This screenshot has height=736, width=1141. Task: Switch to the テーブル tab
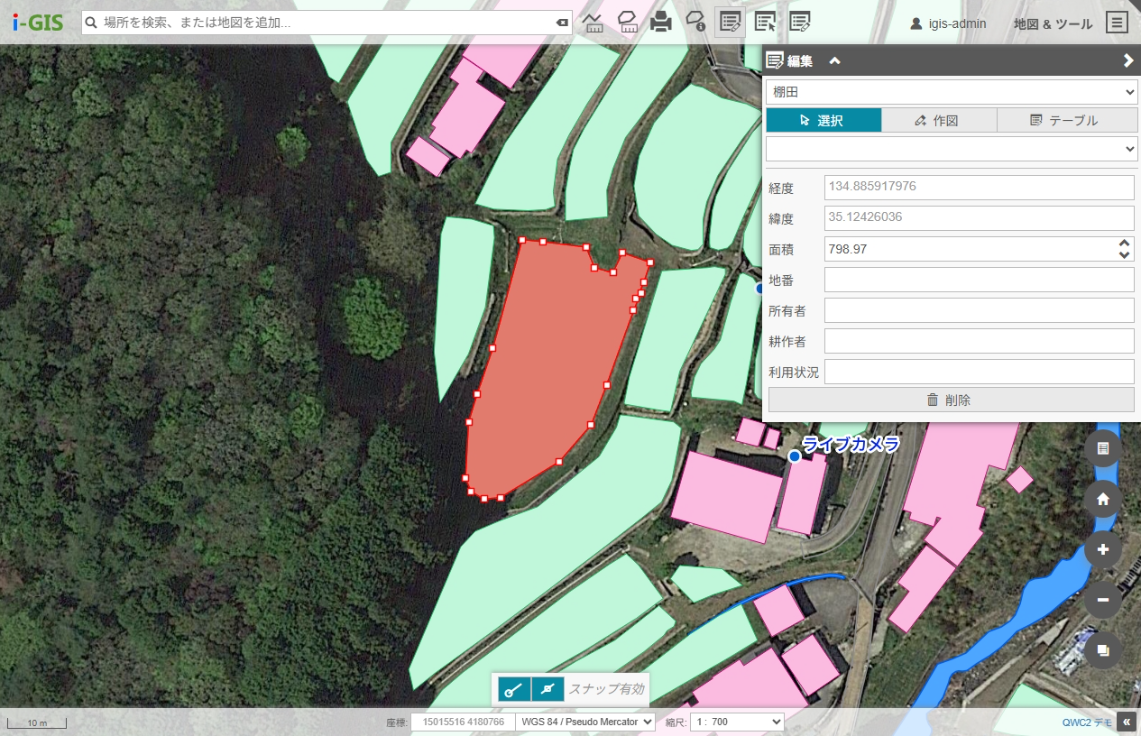click(x=1067, y=120)
